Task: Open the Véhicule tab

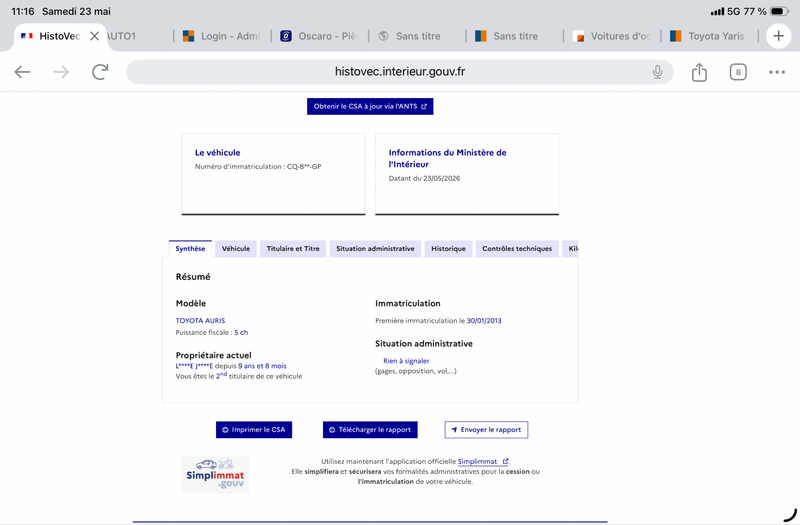Action: (x=236, y=248)
